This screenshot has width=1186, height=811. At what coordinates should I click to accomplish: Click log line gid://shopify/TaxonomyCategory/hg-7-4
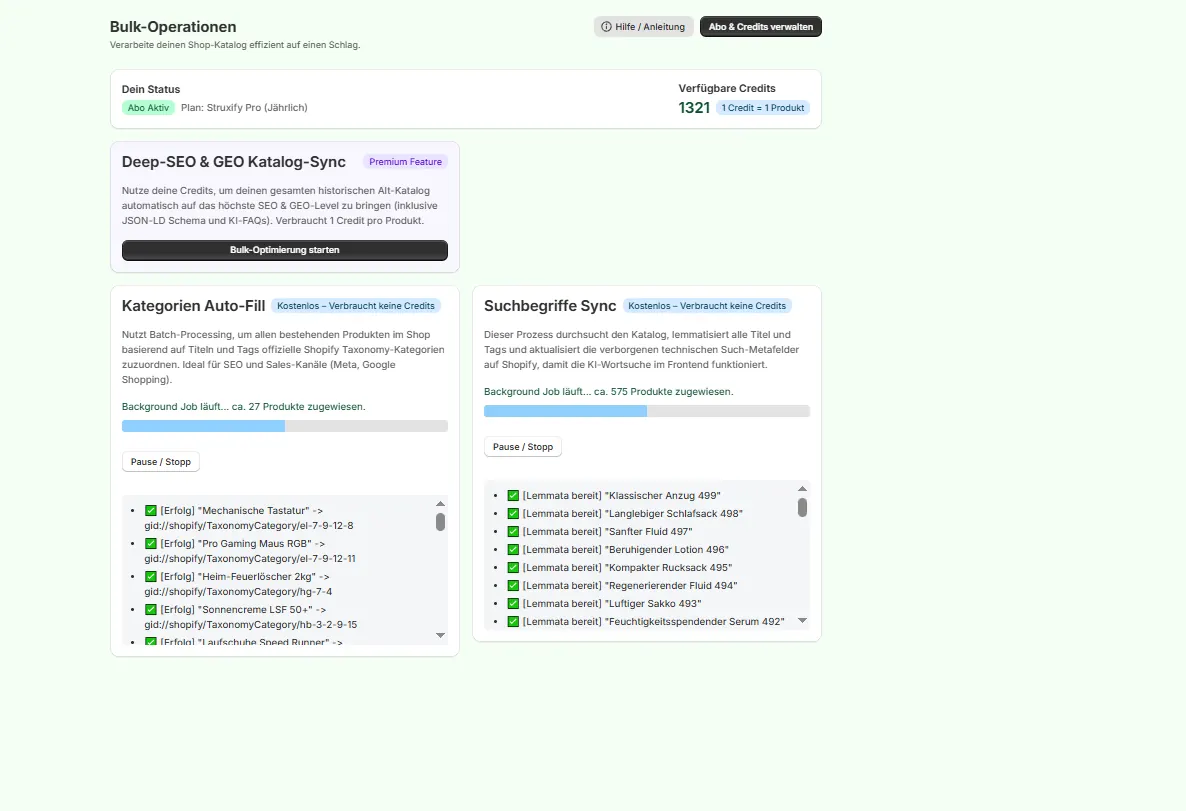coord(238,592)
